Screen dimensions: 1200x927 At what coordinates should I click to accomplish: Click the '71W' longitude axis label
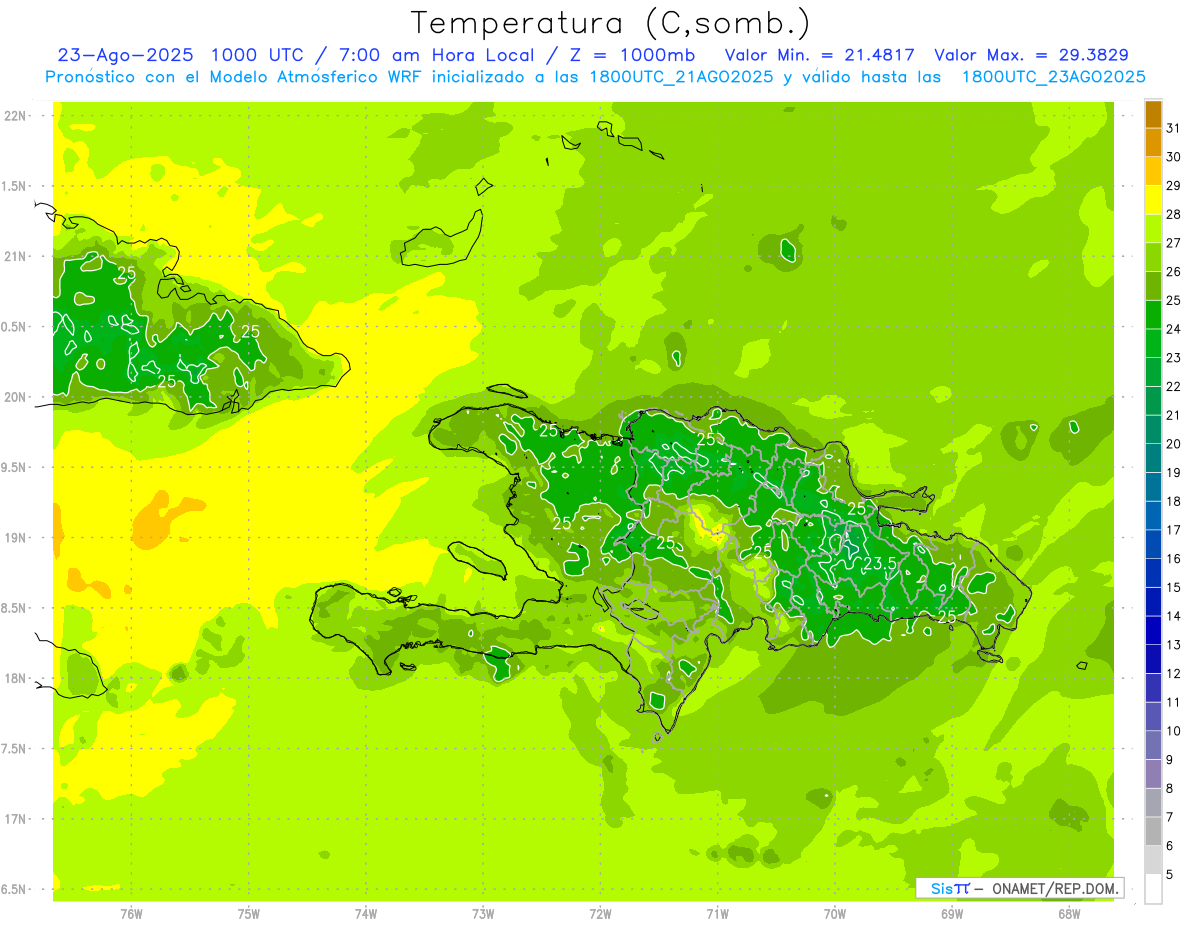[717, 913]
